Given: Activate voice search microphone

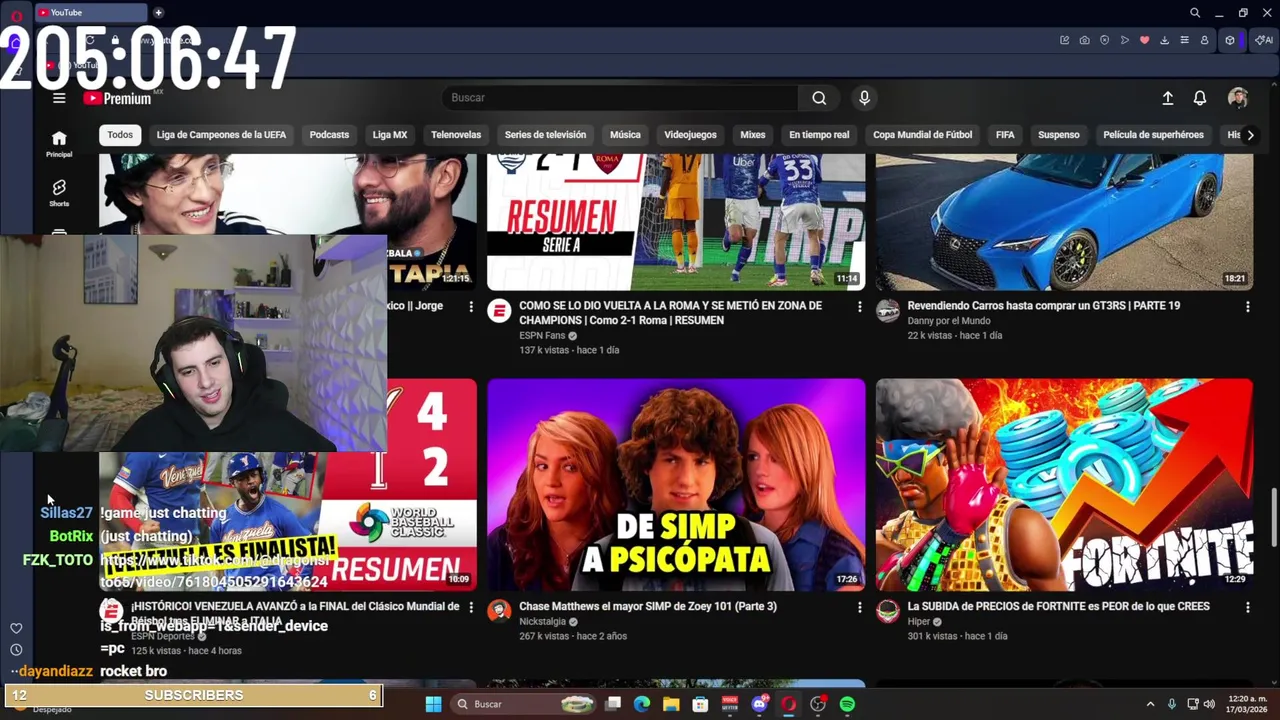Looking at the screenshot, I should click(x=864, y=98).
